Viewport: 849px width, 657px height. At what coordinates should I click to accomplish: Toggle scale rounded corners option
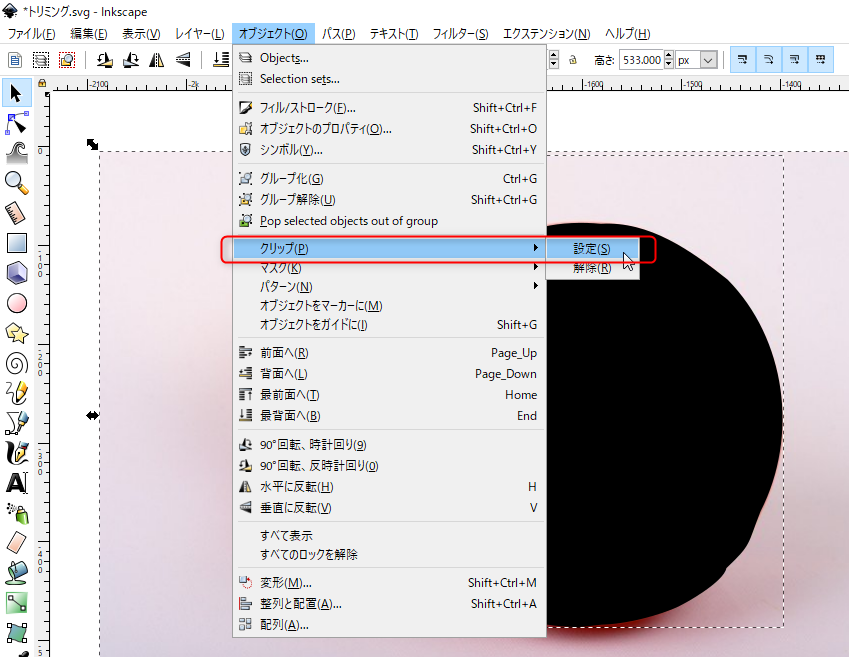(769, 60)
